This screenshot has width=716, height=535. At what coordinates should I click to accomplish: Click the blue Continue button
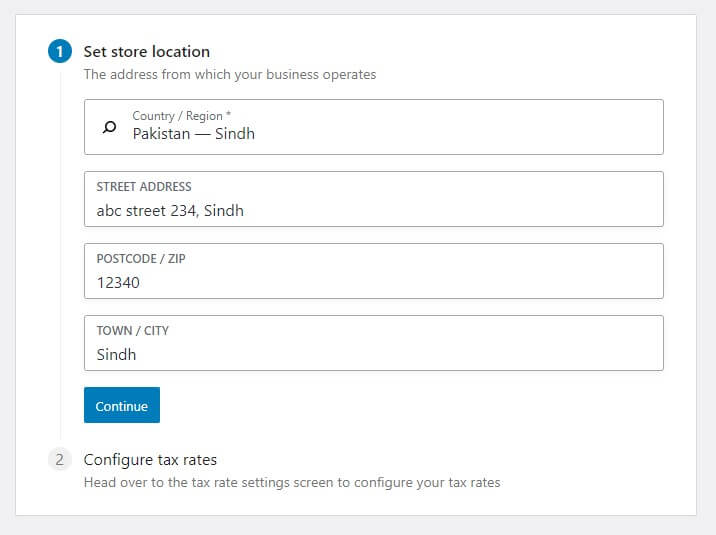coord(122,405)
